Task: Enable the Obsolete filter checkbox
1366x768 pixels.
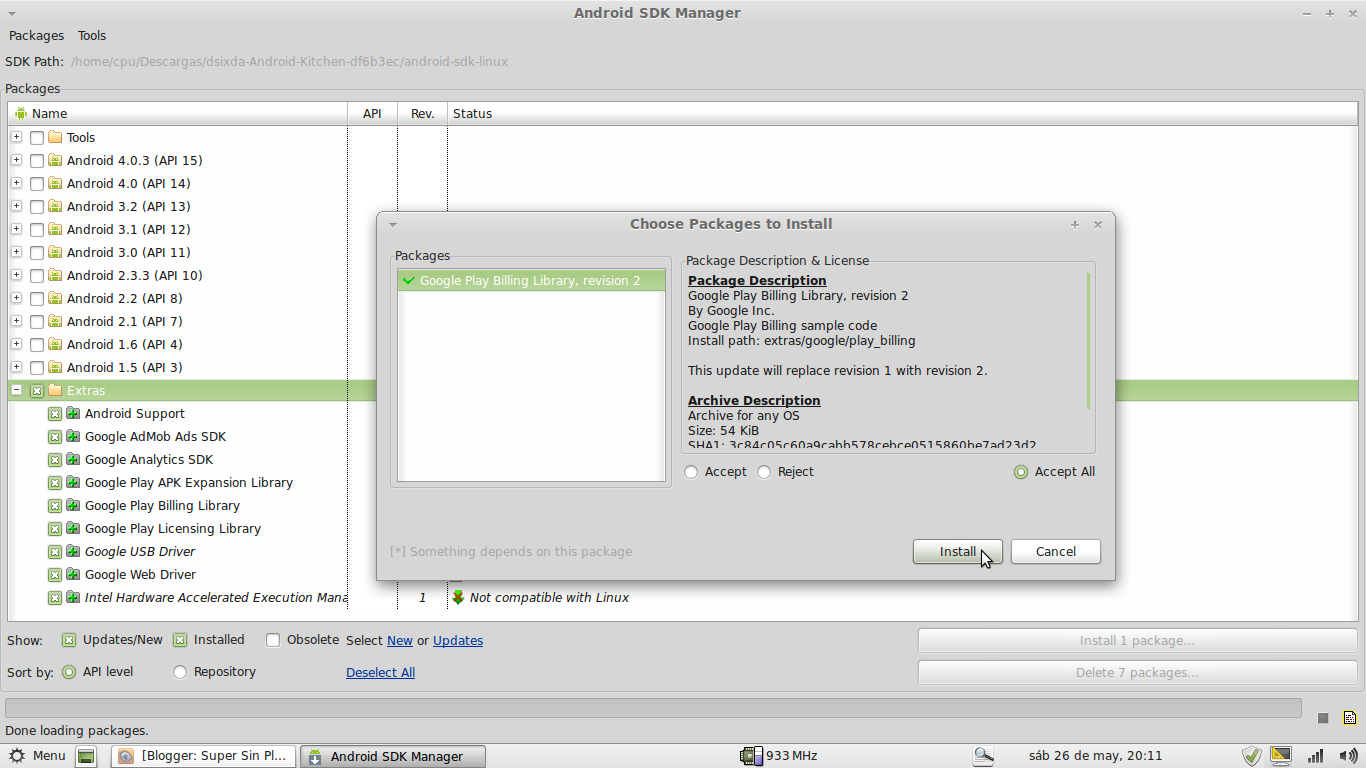Action: point(273,640)
